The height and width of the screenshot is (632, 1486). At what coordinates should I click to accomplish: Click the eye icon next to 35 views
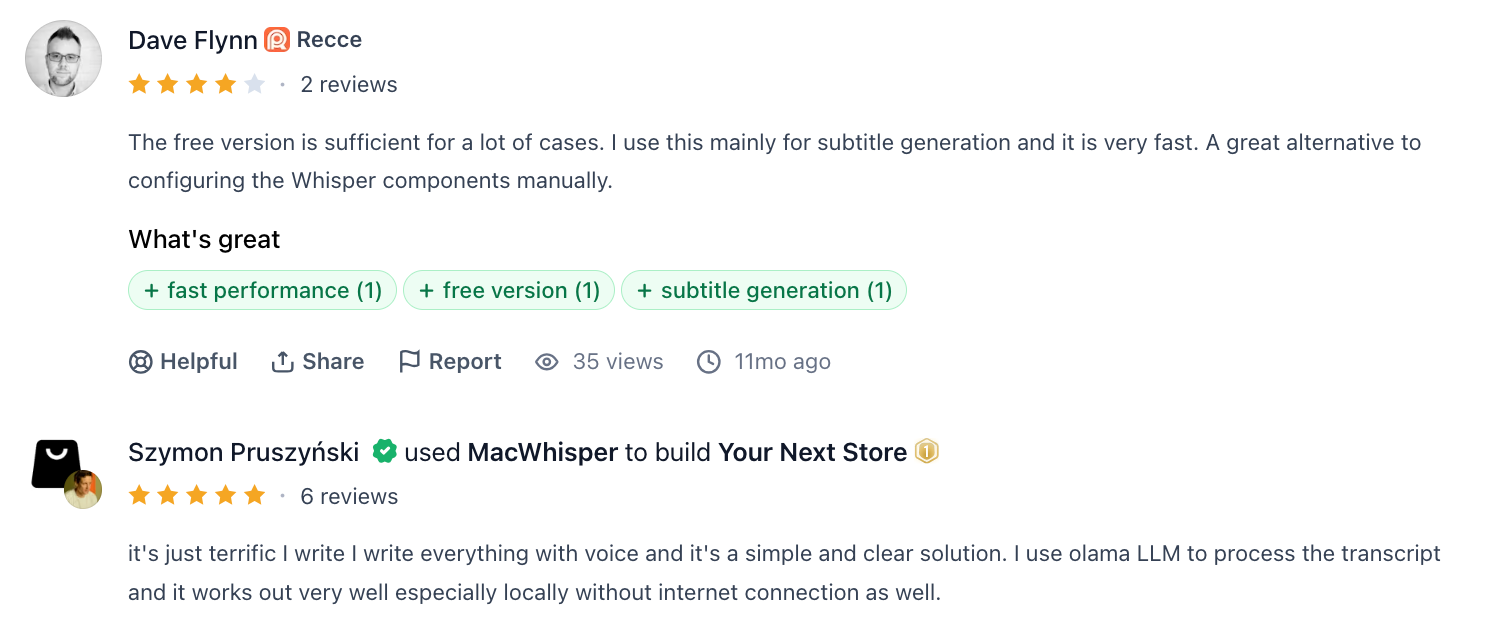546,362
